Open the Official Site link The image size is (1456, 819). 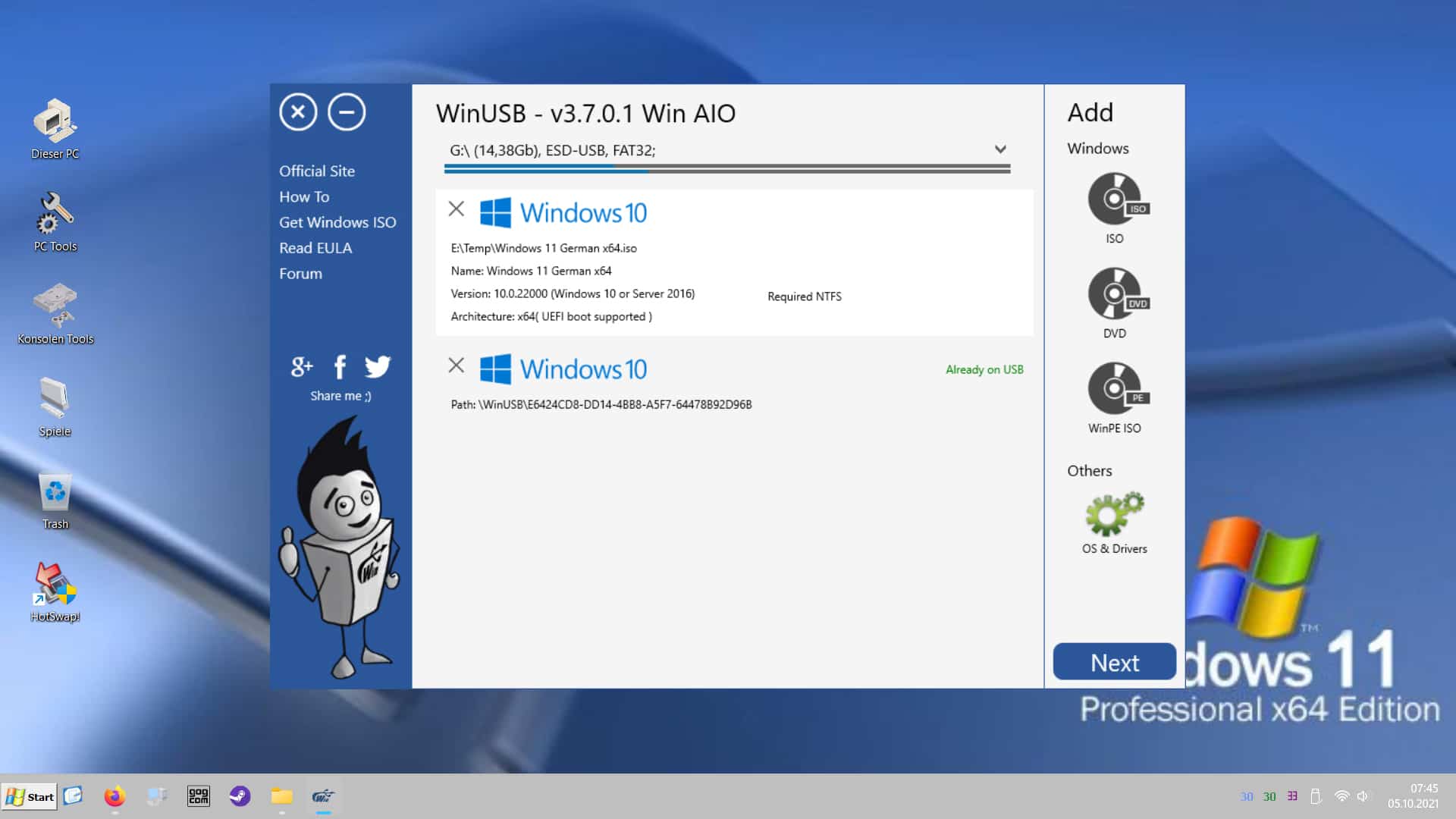pyautogui.click(x=317, y=171)
